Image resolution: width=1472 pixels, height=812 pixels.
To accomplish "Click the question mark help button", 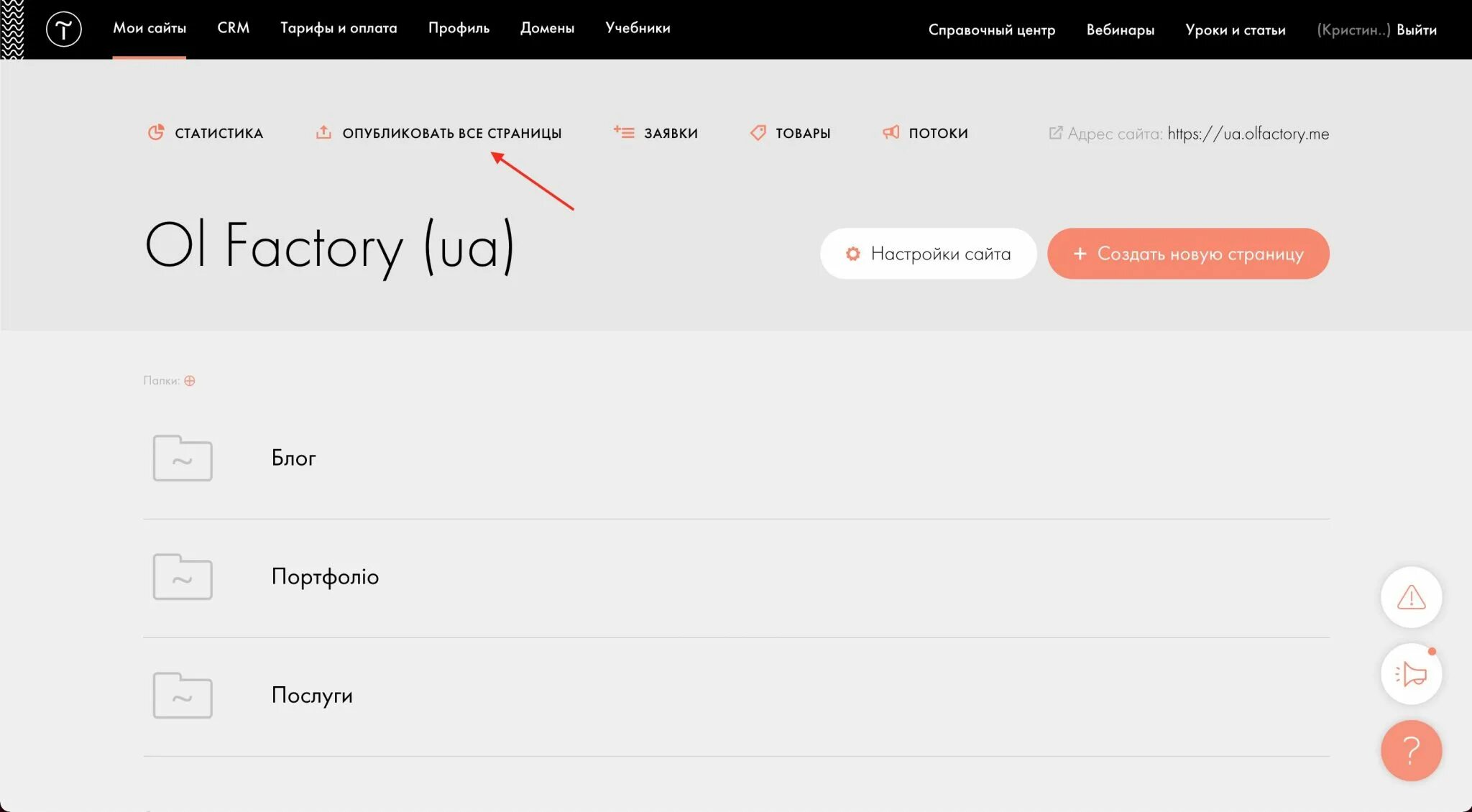I will click(1410, 750).
